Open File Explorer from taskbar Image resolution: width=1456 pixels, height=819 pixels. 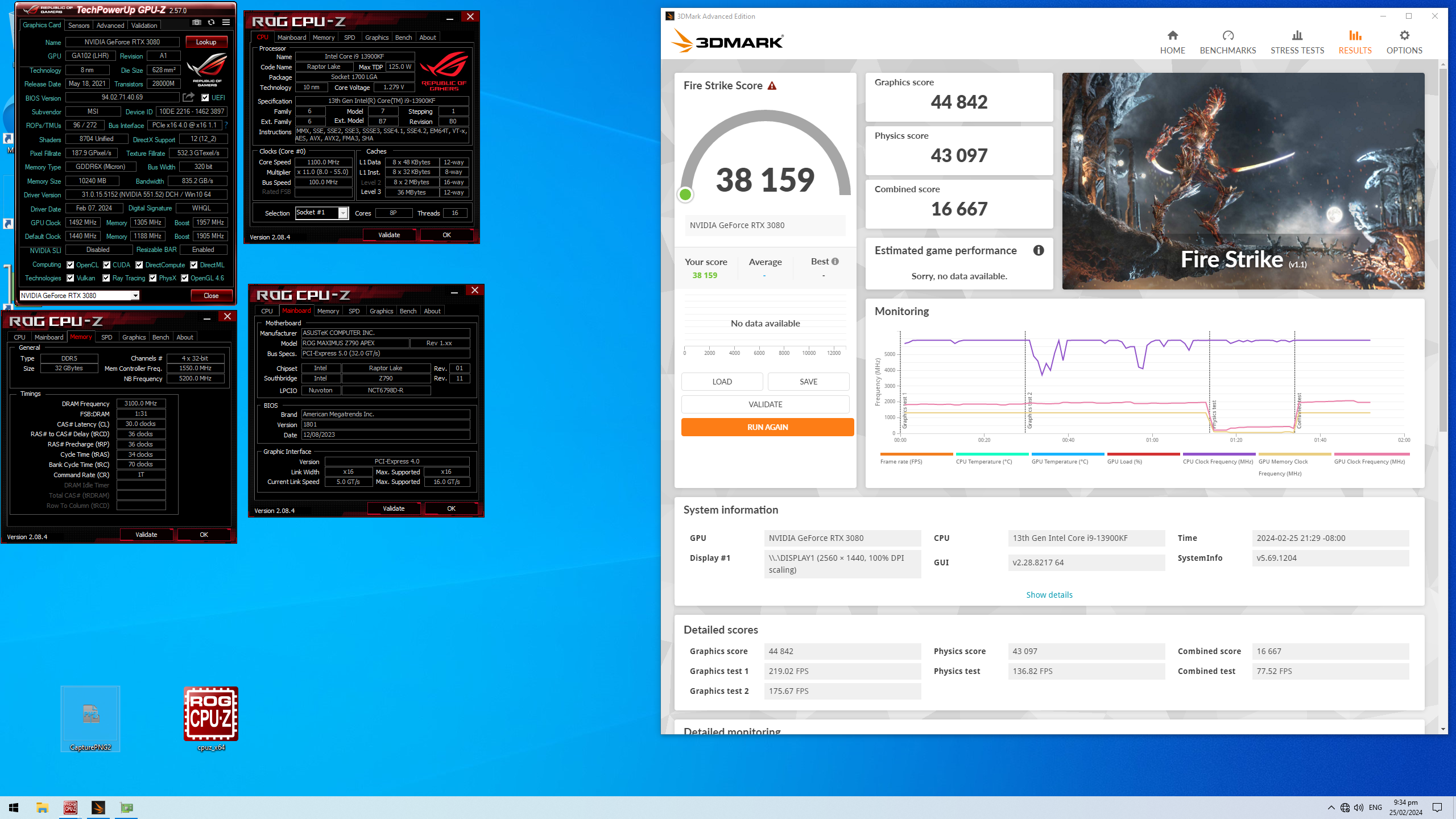[42, 808]
